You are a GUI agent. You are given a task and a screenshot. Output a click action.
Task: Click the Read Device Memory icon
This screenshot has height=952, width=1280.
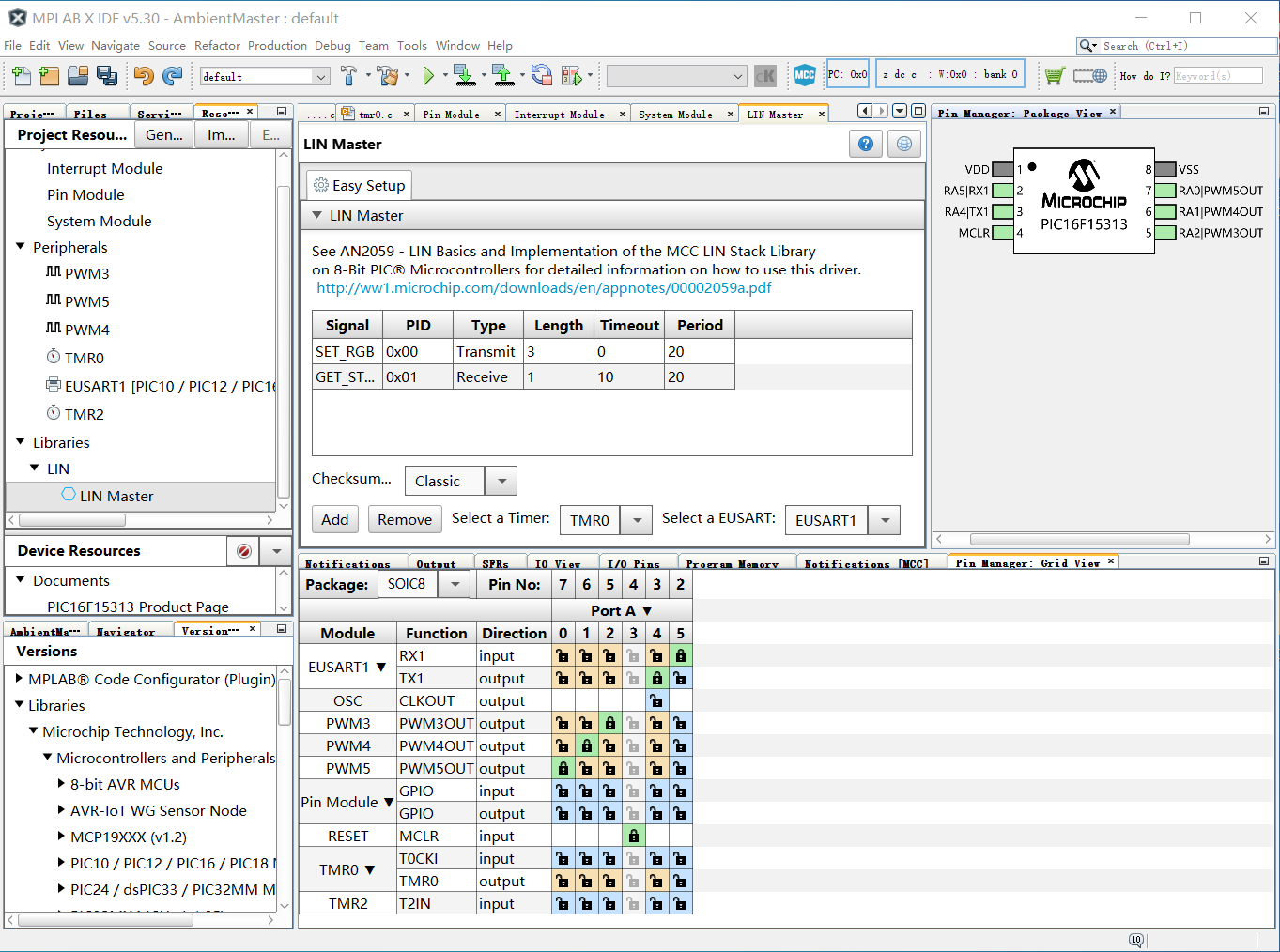click(x=503, y=76)
